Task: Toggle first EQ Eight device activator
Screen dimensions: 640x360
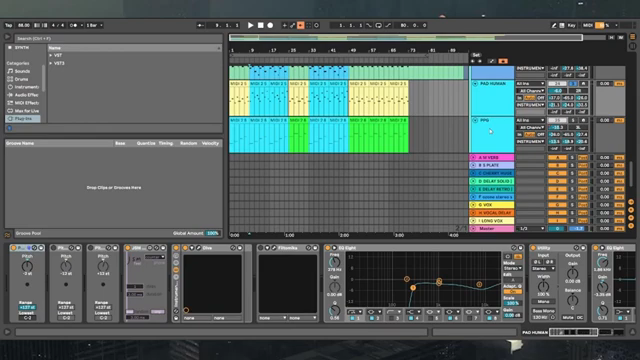Action: pos(327,248)
